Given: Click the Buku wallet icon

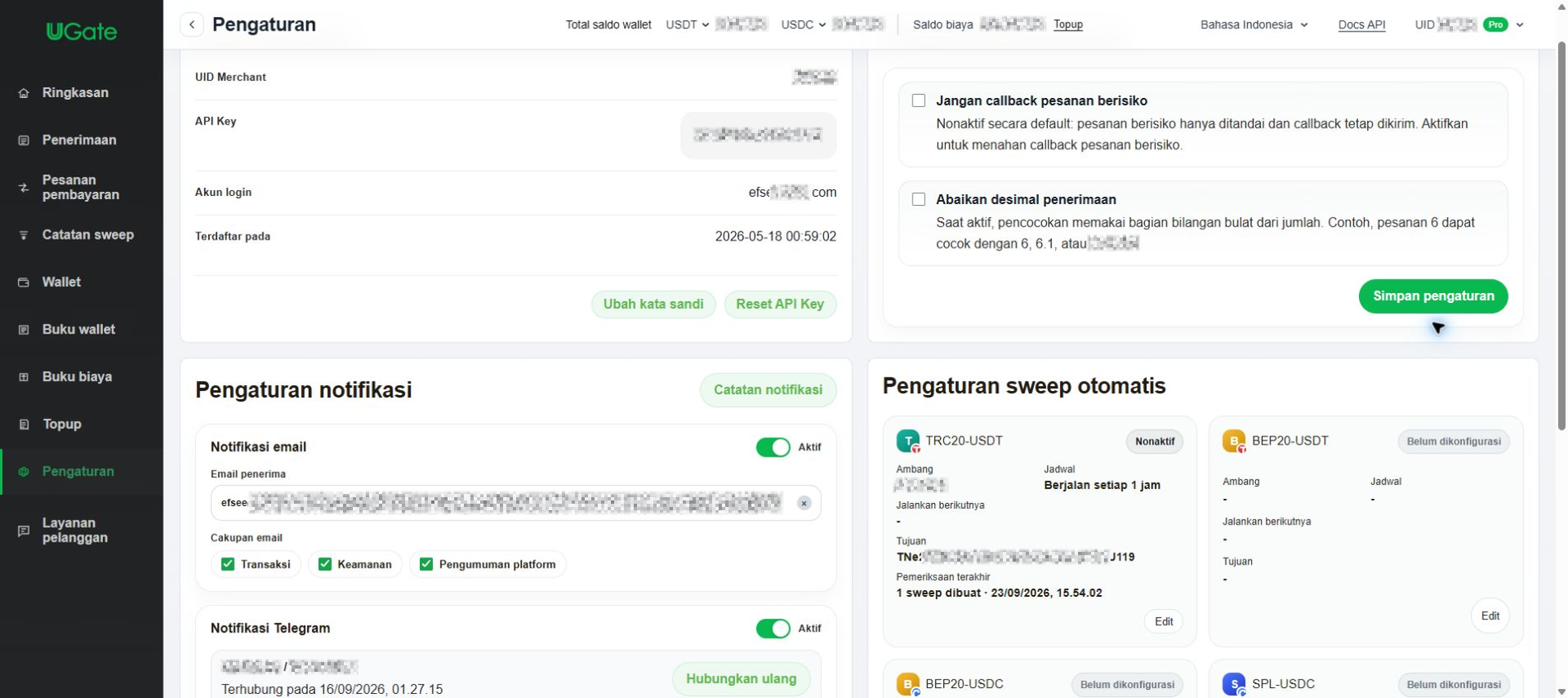Looking at the screenshot, I should (24, 330).
